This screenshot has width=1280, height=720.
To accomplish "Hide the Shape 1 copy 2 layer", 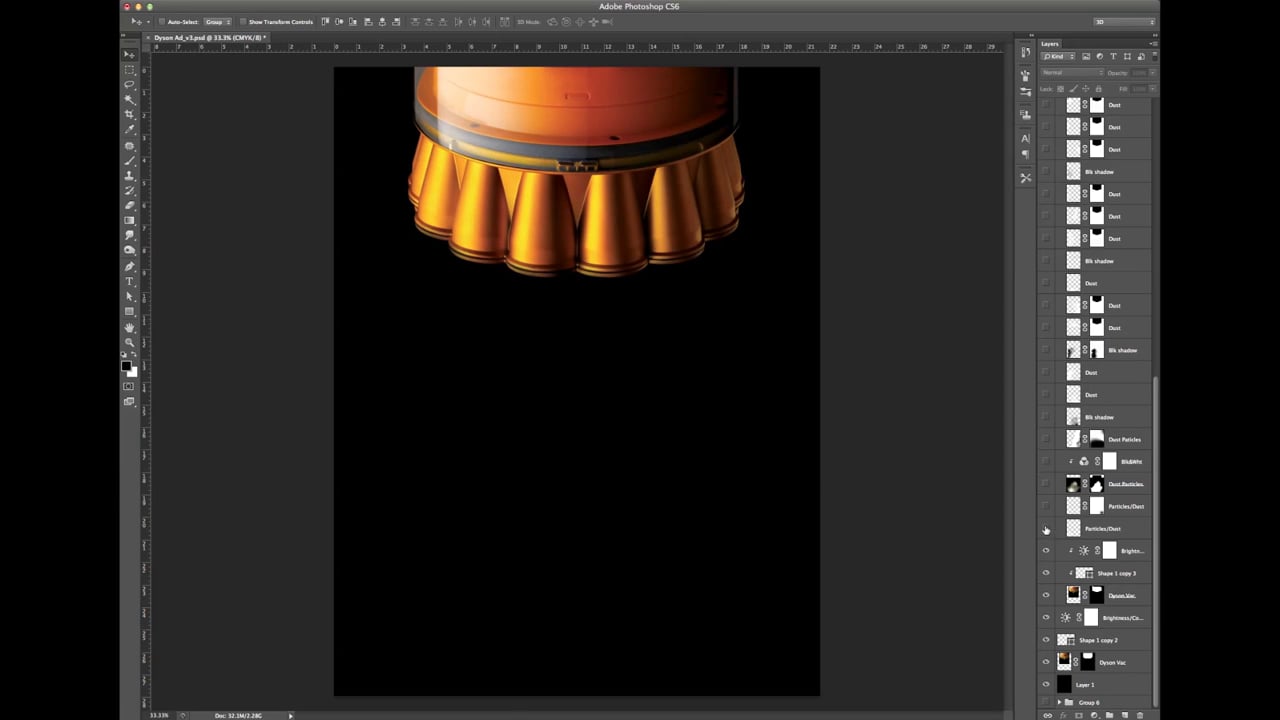I will click(x=1046, y=640).
